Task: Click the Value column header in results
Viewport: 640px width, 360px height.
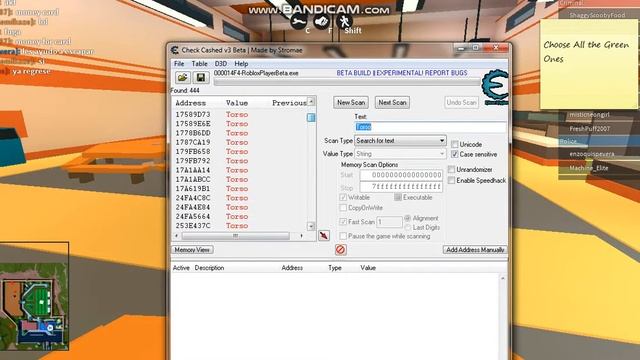Action: point(237,103)
